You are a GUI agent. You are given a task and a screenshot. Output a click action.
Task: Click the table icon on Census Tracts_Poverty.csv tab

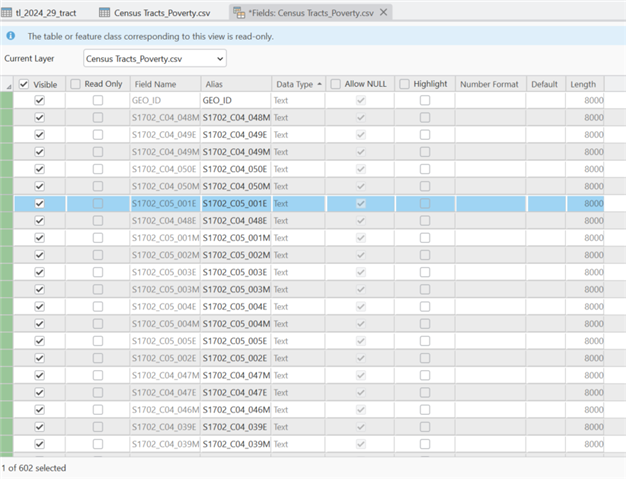[x=104, y=13]
